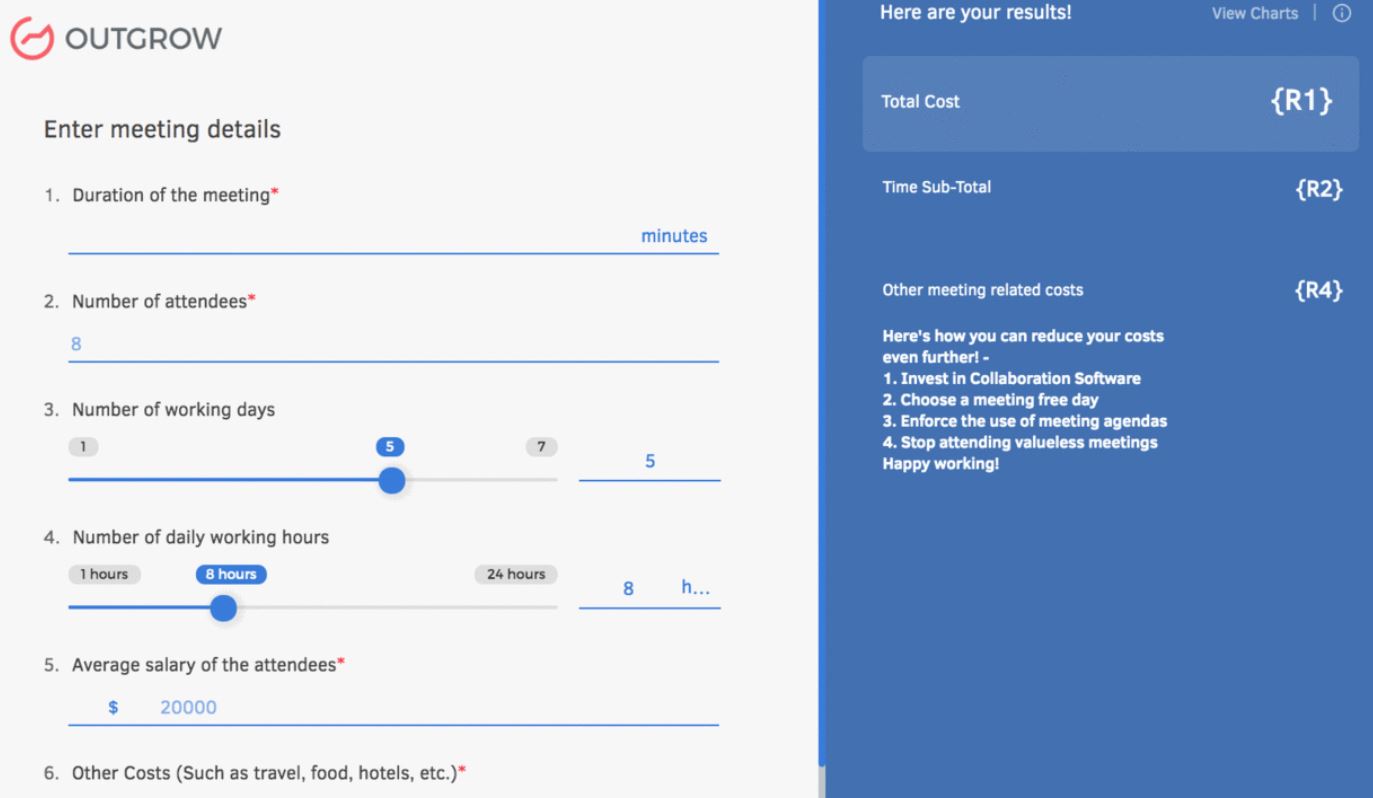
Task: Open the info icon beside View Charts
Action: tap(1342, 14)
